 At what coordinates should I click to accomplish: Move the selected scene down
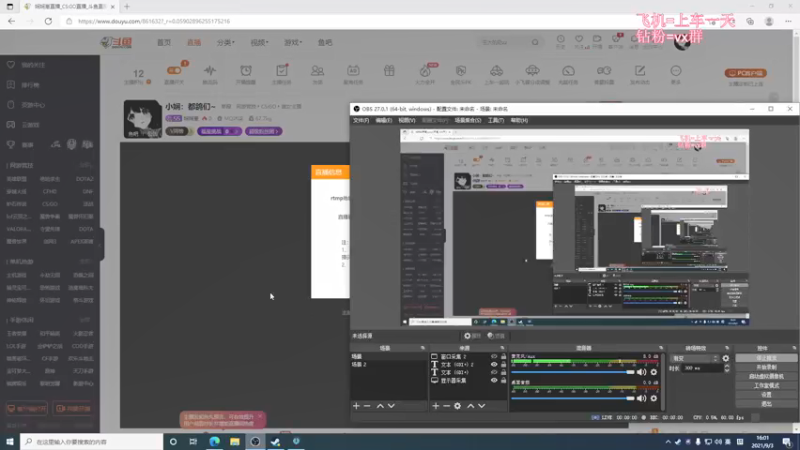391,406
